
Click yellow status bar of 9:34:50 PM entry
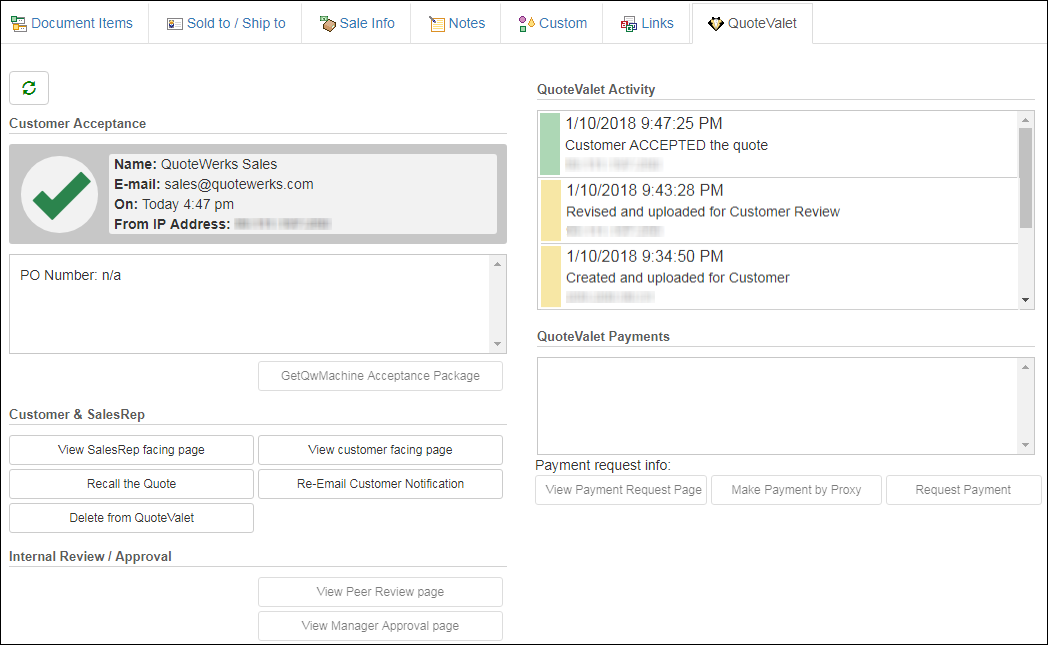550,276
